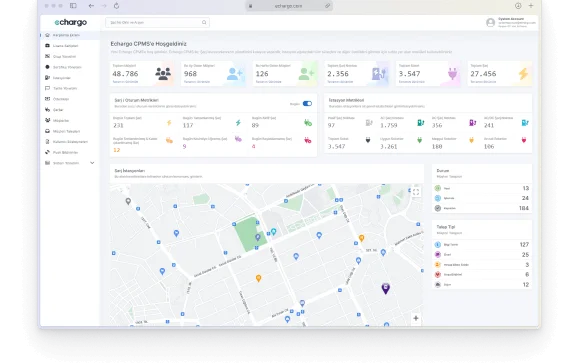Open the view-all link under 968
This screenshot has width=580, height=363.
pyautogui.click(x=197, y=82)
